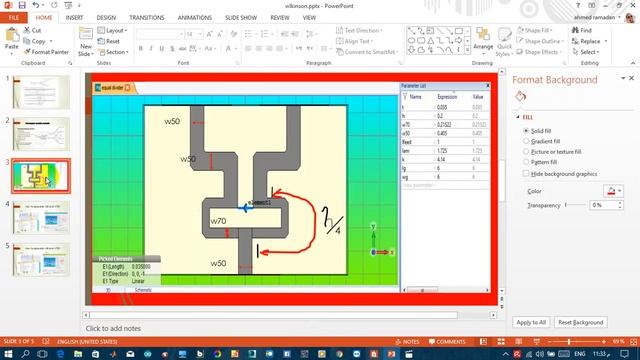Click the Paste clipboard icon
The image size is (640, 360).
tap(12, 36)
